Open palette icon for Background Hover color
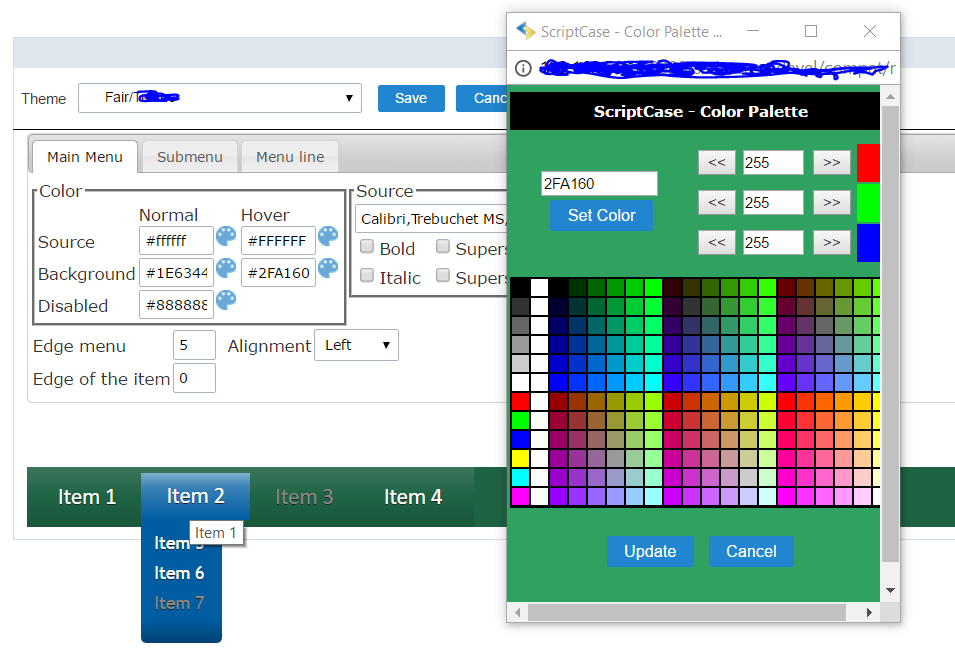This screenshot has width=955, height=663. coord(328,268)
